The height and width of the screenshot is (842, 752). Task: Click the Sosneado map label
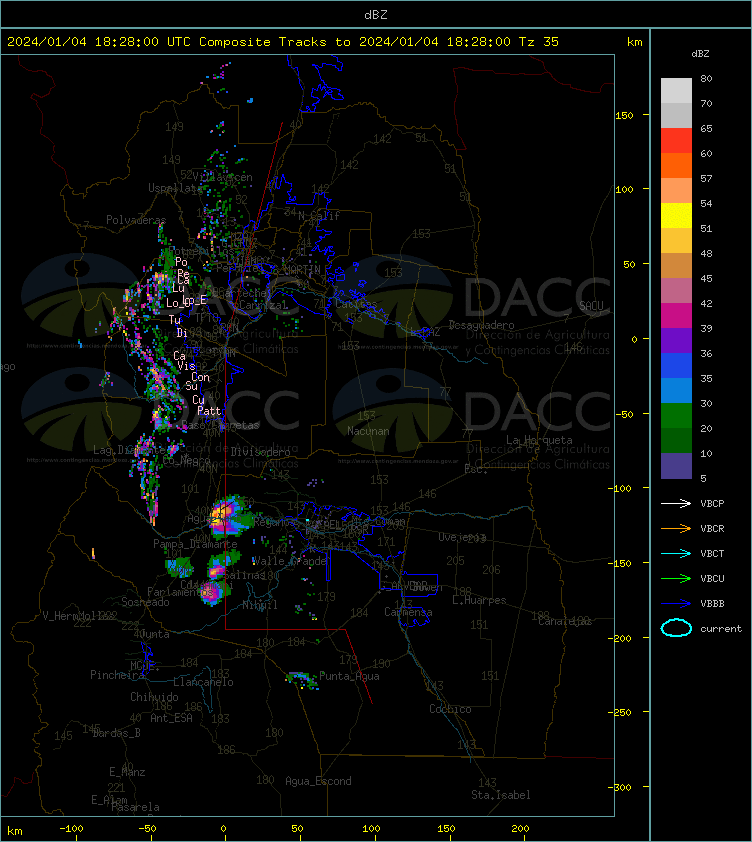pyautogui.click(x=145, y=602)
